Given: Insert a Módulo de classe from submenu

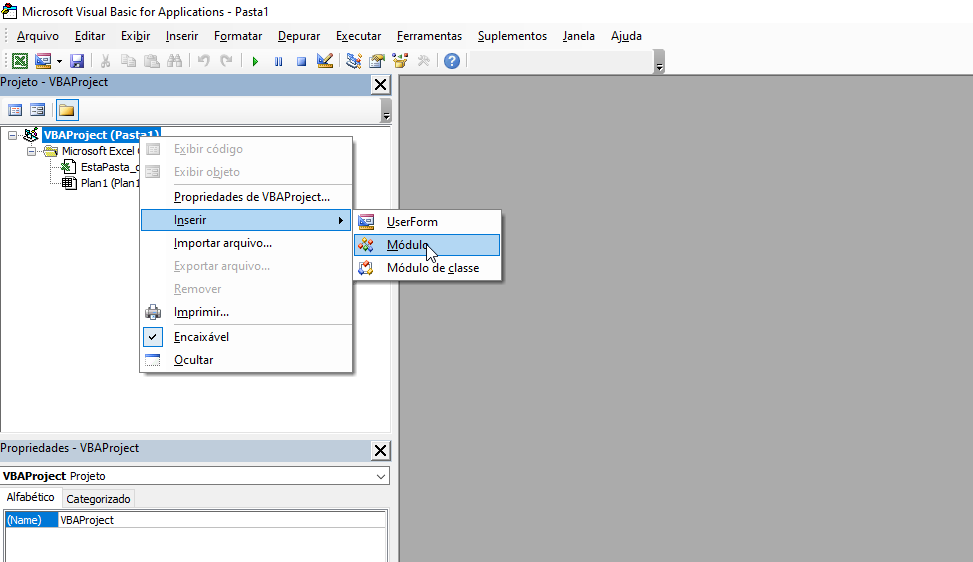Looking at the screenshot, I should pyautogui.click(x=427, y=268).
